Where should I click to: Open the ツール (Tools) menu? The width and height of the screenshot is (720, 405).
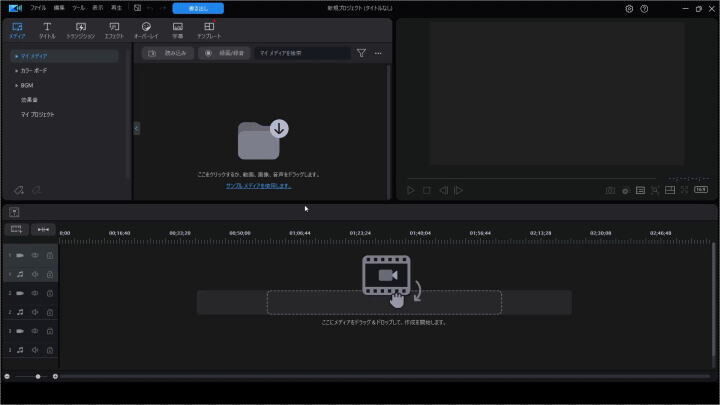click(x=79, y=8)
